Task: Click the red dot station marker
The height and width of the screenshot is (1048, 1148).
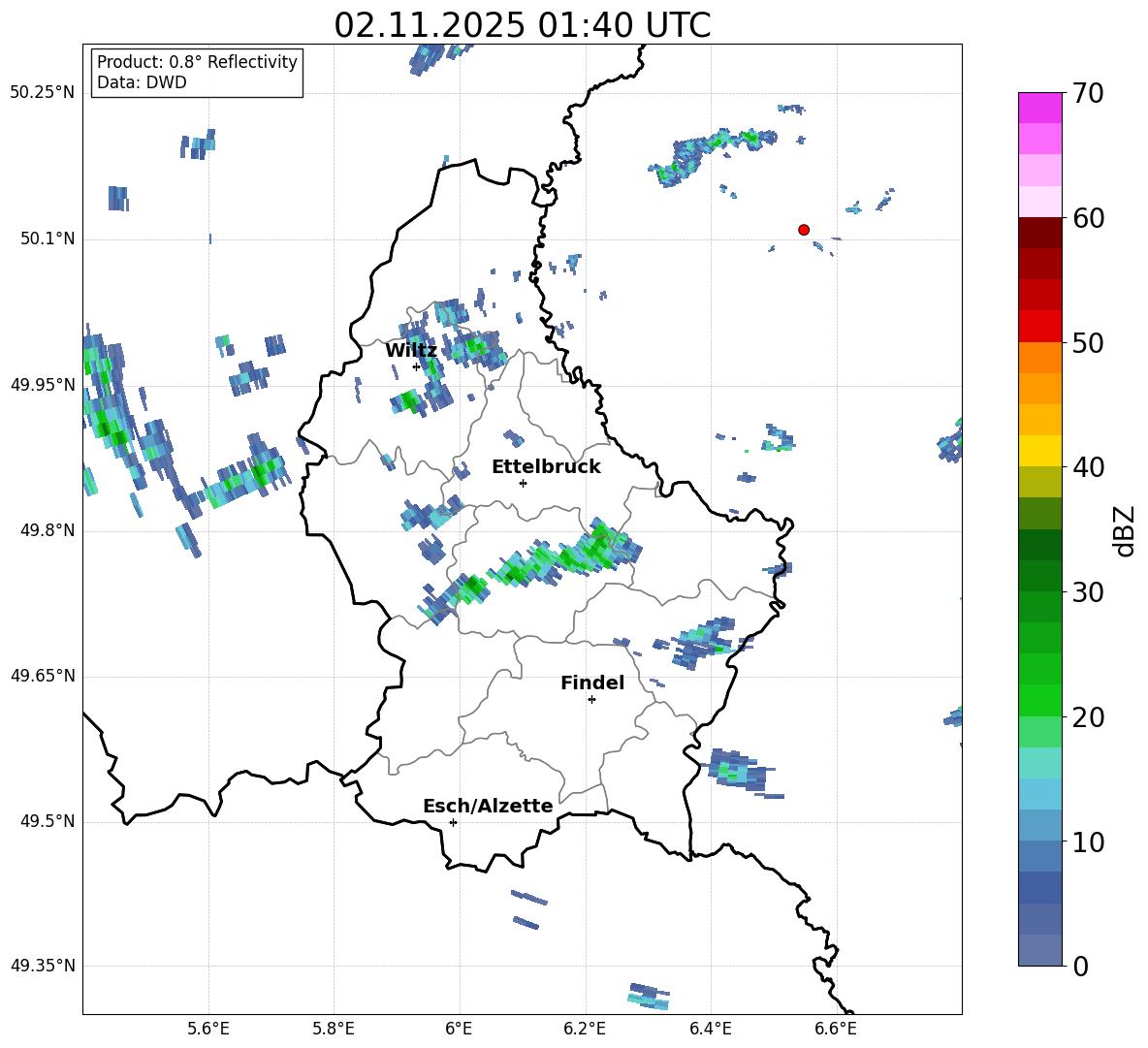Action: (x=804, y=230)
